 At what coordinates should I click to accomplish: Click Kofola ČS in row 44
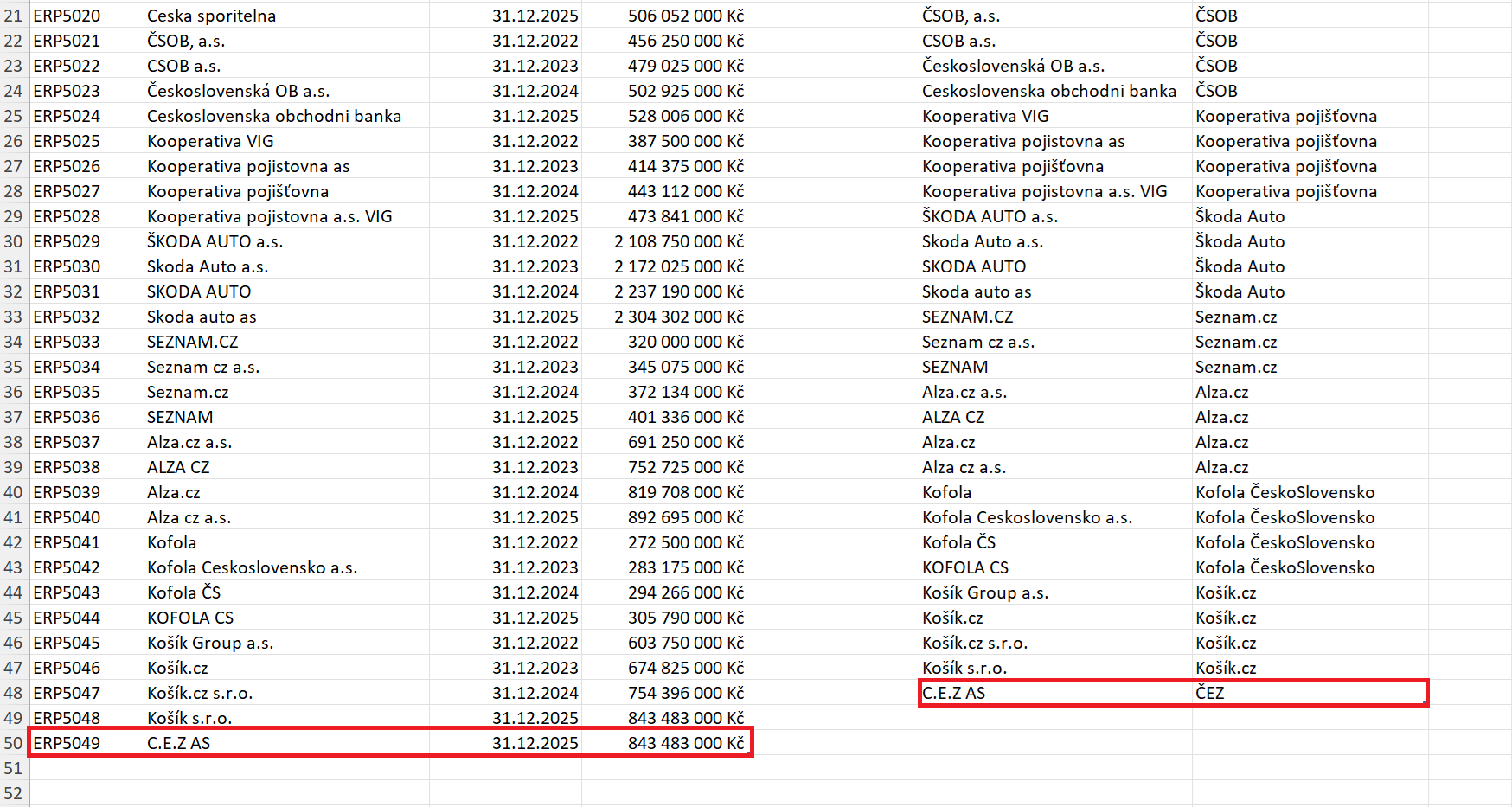coord(183,592)
